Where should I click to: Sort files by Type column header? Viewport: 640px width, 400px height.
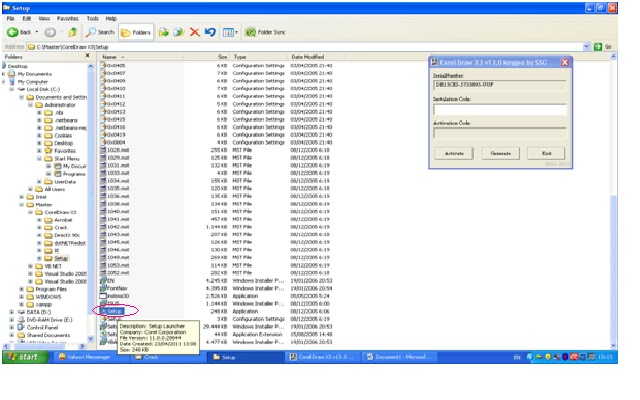click(x=259, y=57)
